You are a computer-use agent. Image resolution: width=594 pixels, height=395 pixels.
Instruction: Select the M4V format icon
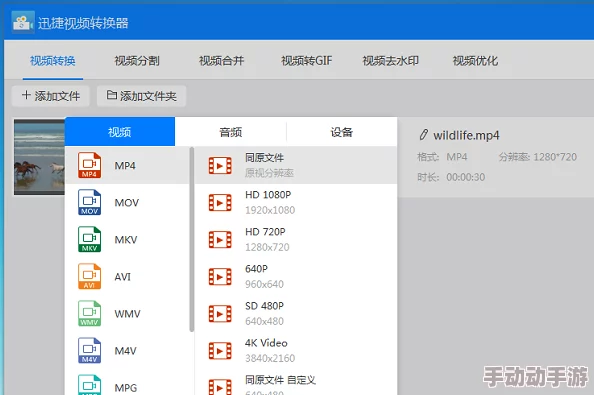click(89, 351)
